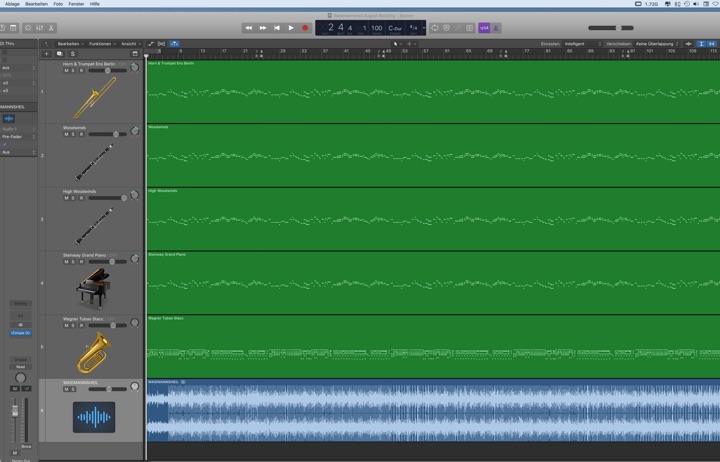Click the master volume slider in control bar

tap(611, 28)
